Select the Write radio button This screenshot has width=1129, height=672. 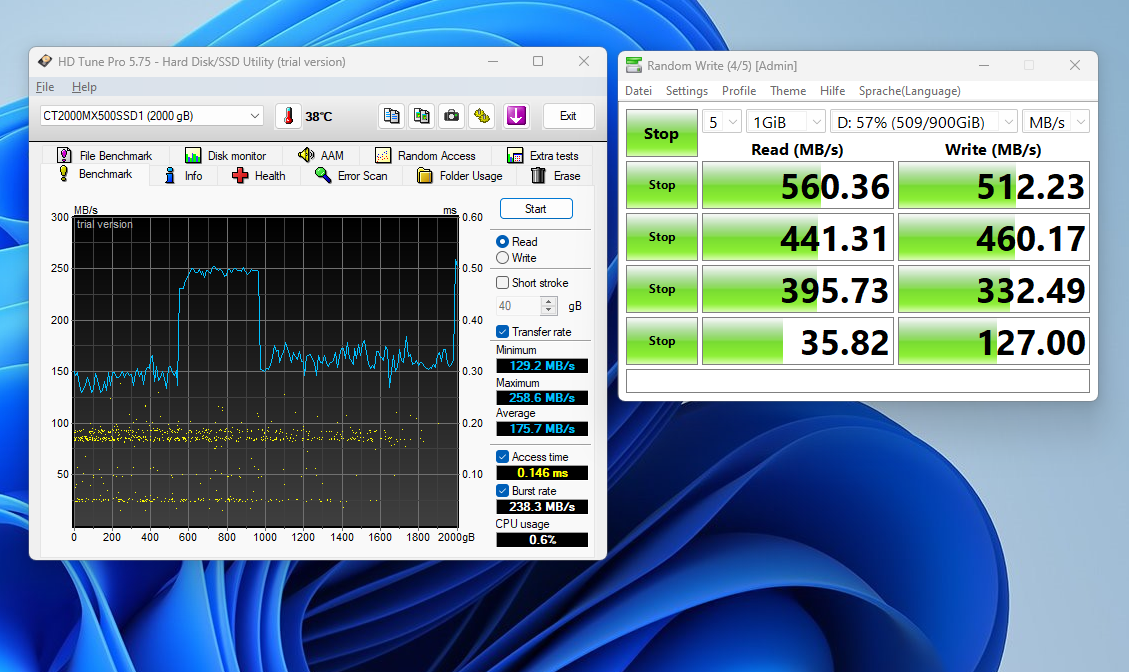(503, 258)
